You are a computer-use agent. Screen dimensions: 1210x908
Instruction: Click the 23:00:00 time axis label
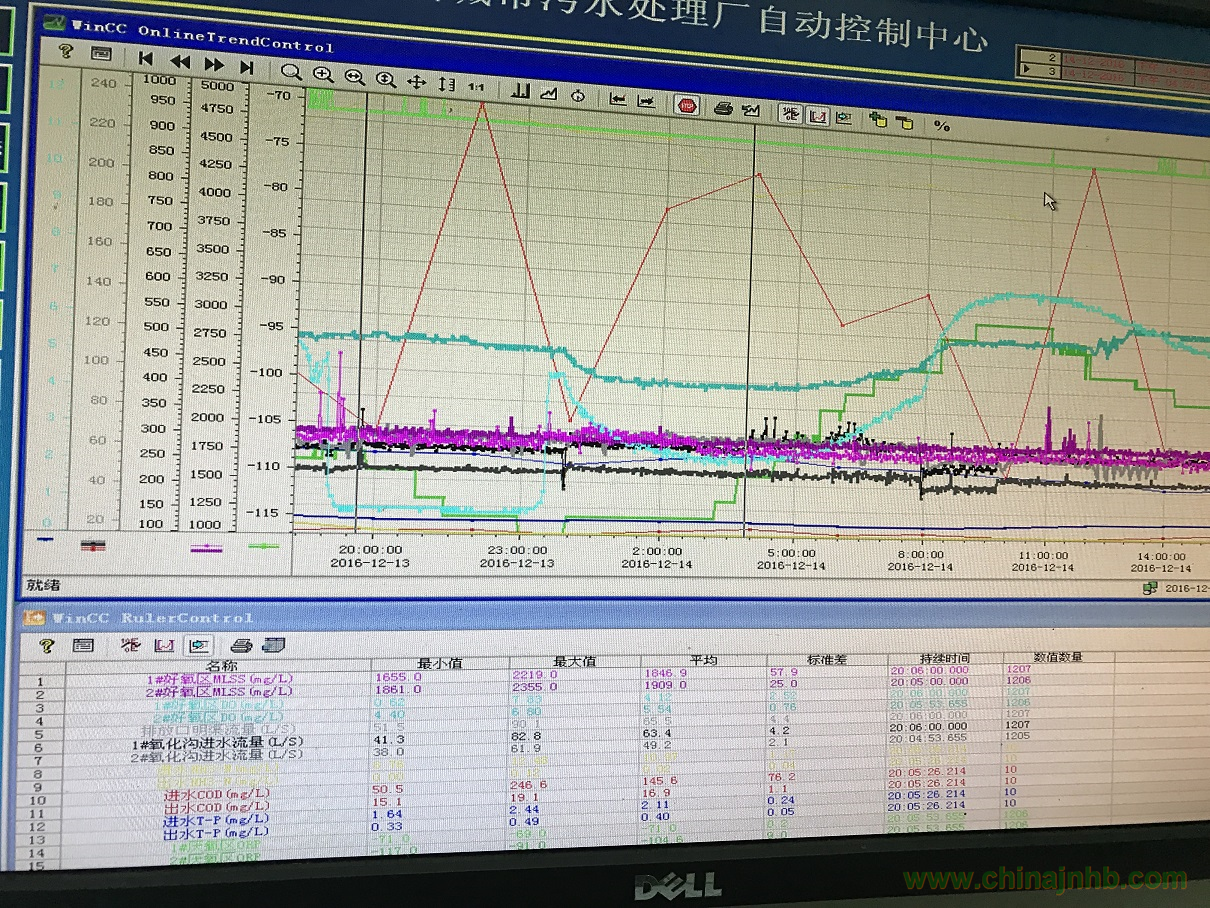[517, 550]
